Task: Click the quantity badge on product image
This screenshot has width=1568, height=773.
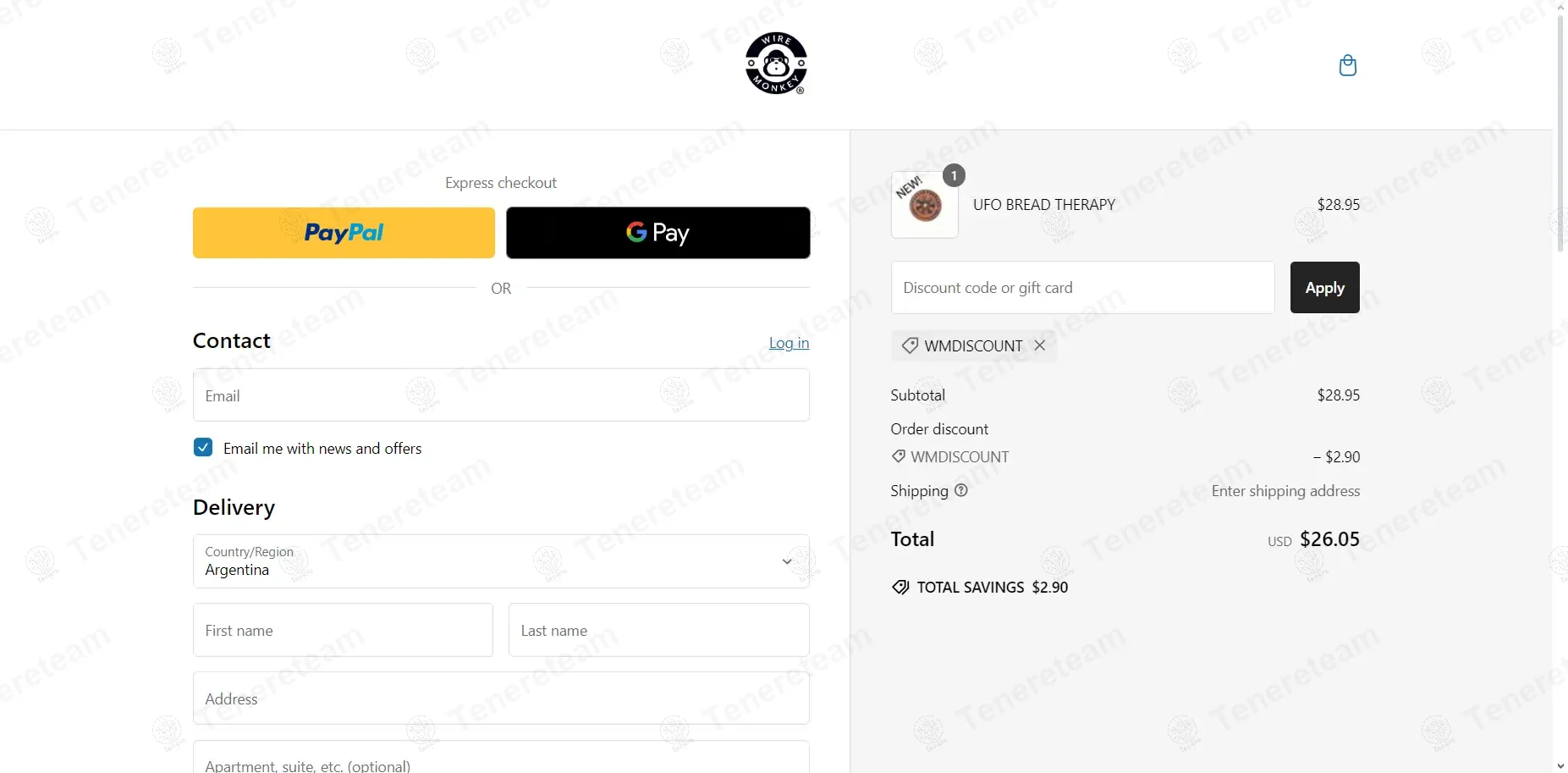Action: tap(954, 175)
